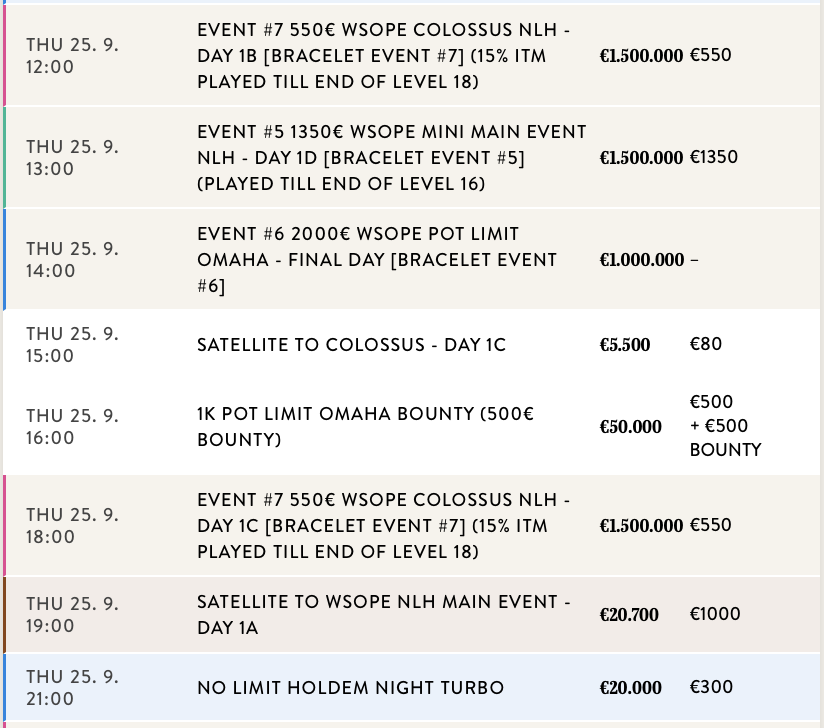Image resolution: width=824 pixels, height=728 pixels.
Task: Click the €50.000 guarantee amount
Action: click(x=630, y=427)
